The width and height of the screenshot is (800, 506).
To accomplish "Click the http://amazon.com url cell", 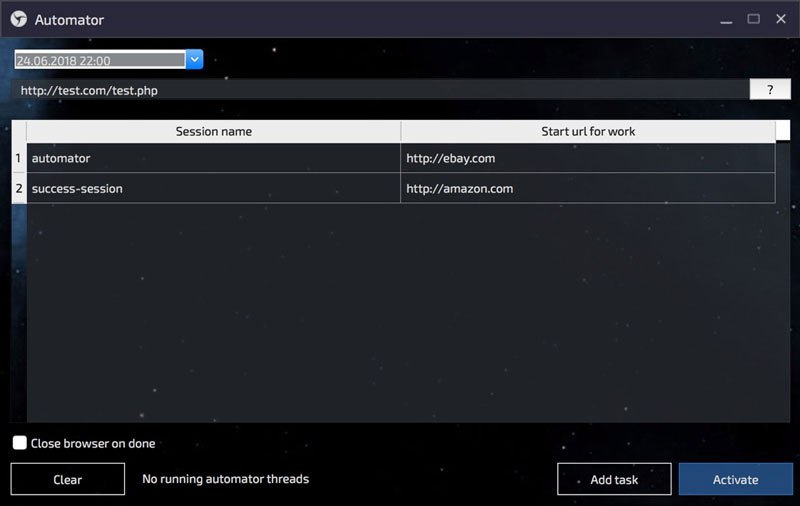I will point(588,188).
